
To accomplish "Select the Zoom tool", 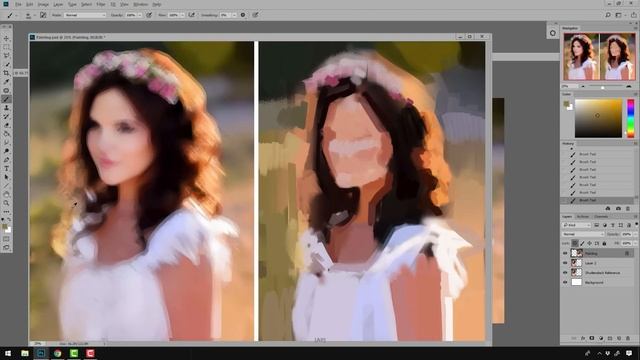I will click(x=6, y=203).
